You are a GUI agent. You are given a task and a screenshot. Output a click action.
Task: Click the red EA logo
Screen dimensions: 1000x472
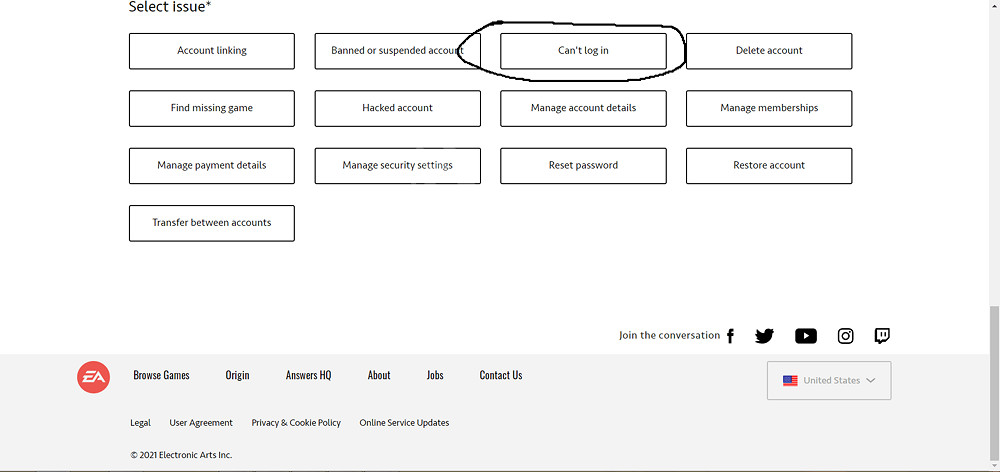coord(94,377)
